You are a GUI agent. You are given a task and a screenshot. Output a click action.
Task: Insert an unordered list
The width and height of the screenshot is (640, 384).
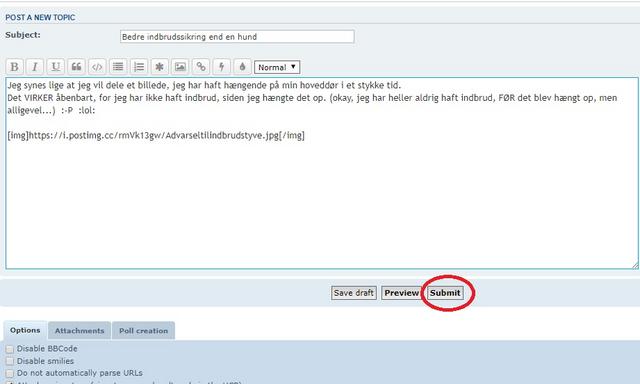118,67
